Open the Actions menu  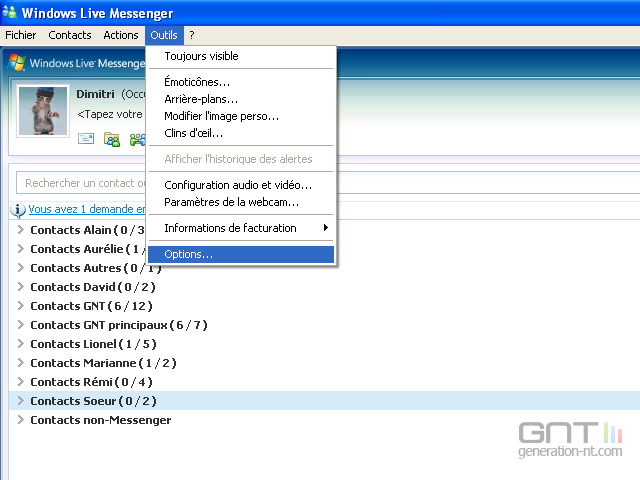click(121, 35)
